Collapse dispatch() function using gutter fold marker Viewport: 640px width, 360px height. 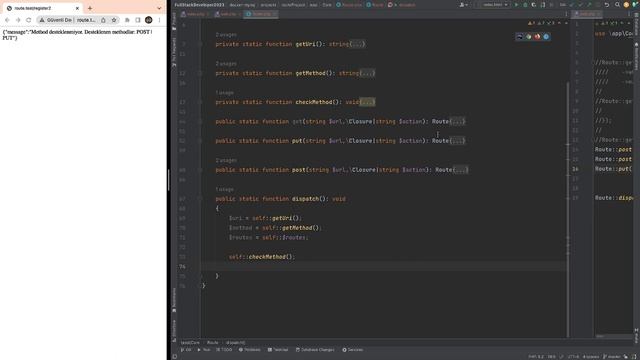(x=200, y=199)
